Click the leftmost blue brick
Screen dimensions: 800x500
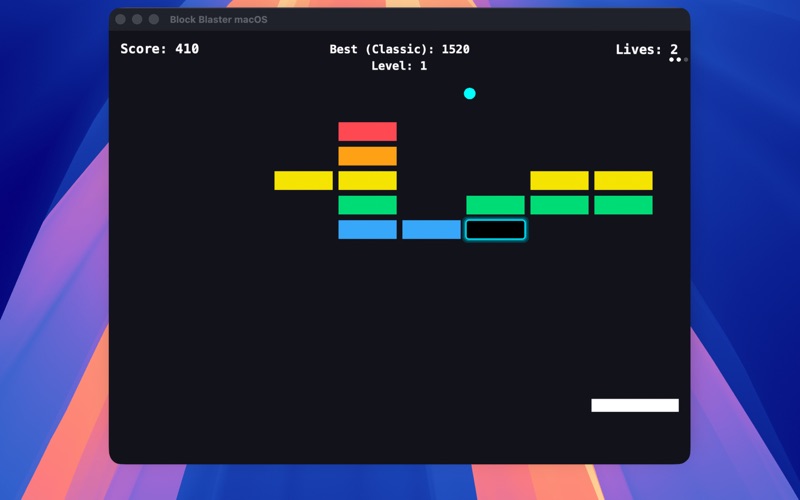[x=367, y=230]
